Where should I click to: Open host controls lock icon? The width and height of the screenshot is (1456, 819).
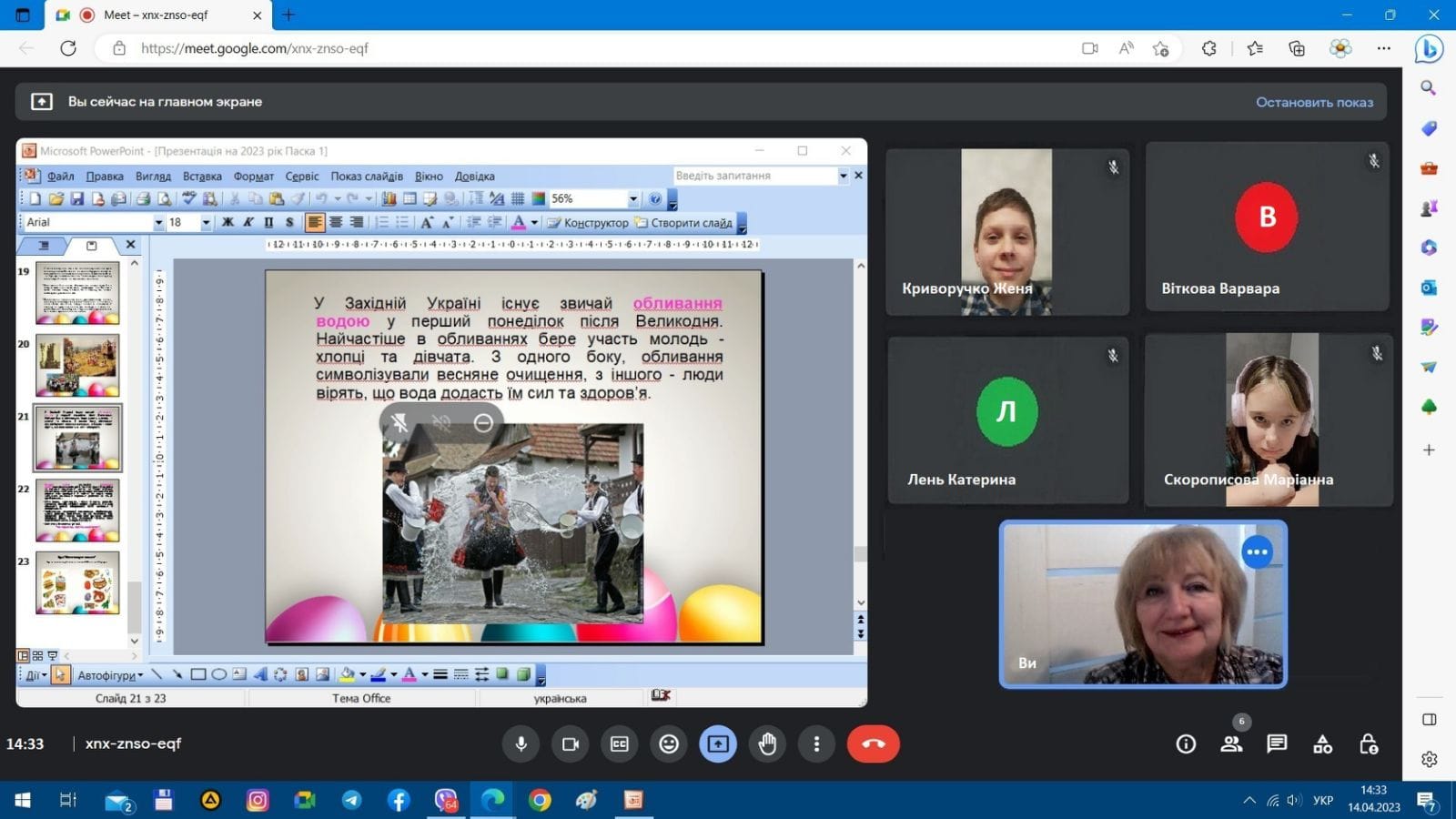click(x=1368, y=744)
